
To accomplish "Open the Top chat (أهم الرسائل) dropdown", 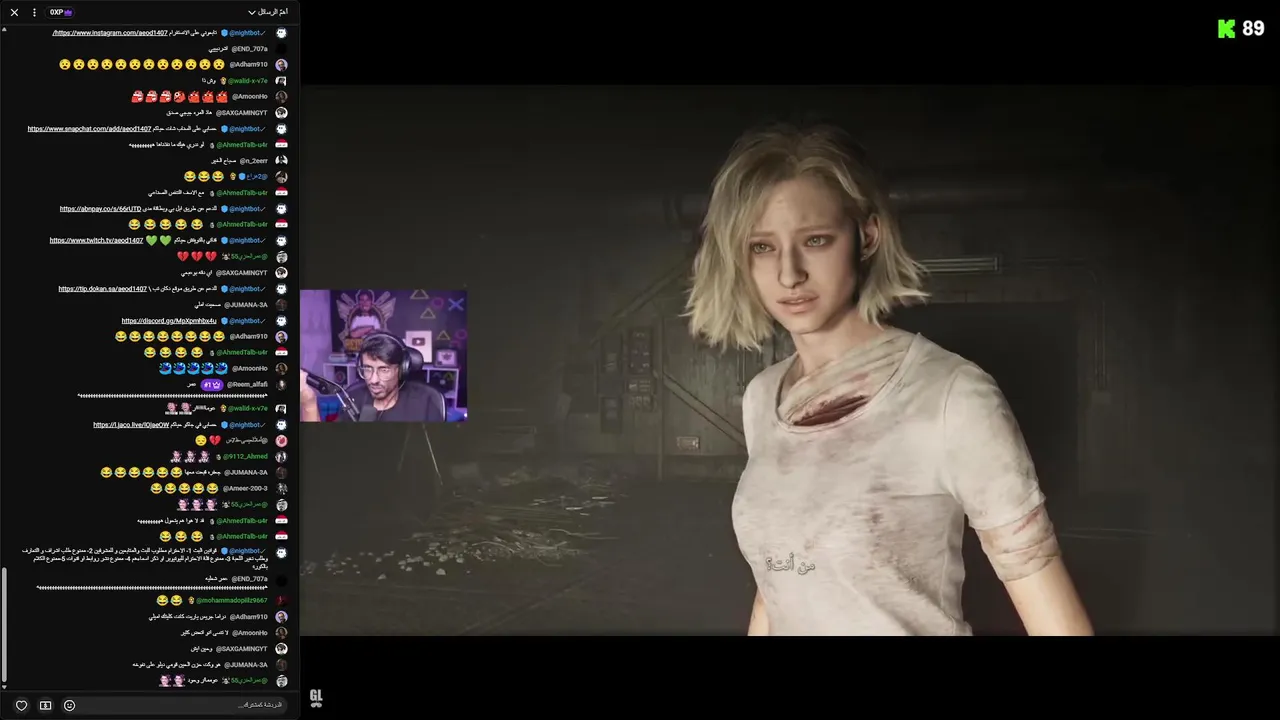I will pos(268,12).
